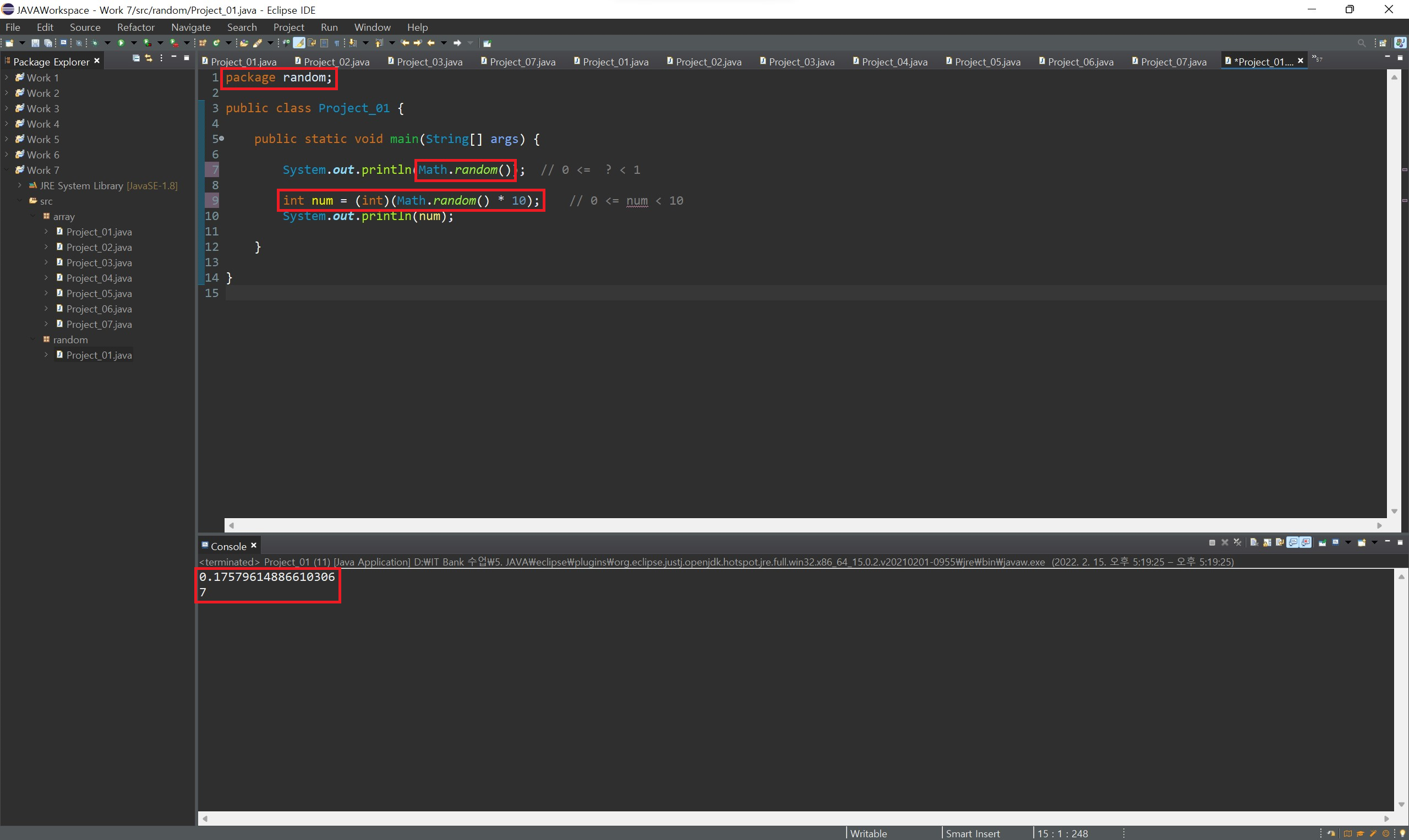This screenshot has height=840, width=1409.
Task: Toggle Link with Editor in Package Explorer
Action: [149, 58]
